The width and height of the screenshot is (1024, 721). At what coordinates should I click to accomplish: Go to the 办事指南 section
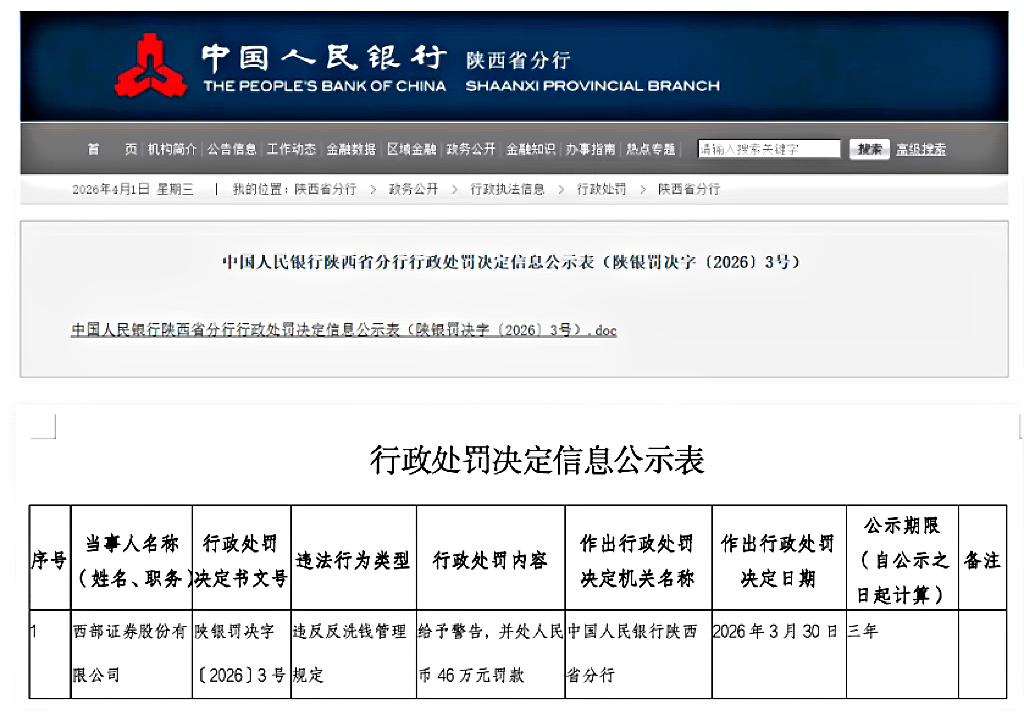[591, 149]
